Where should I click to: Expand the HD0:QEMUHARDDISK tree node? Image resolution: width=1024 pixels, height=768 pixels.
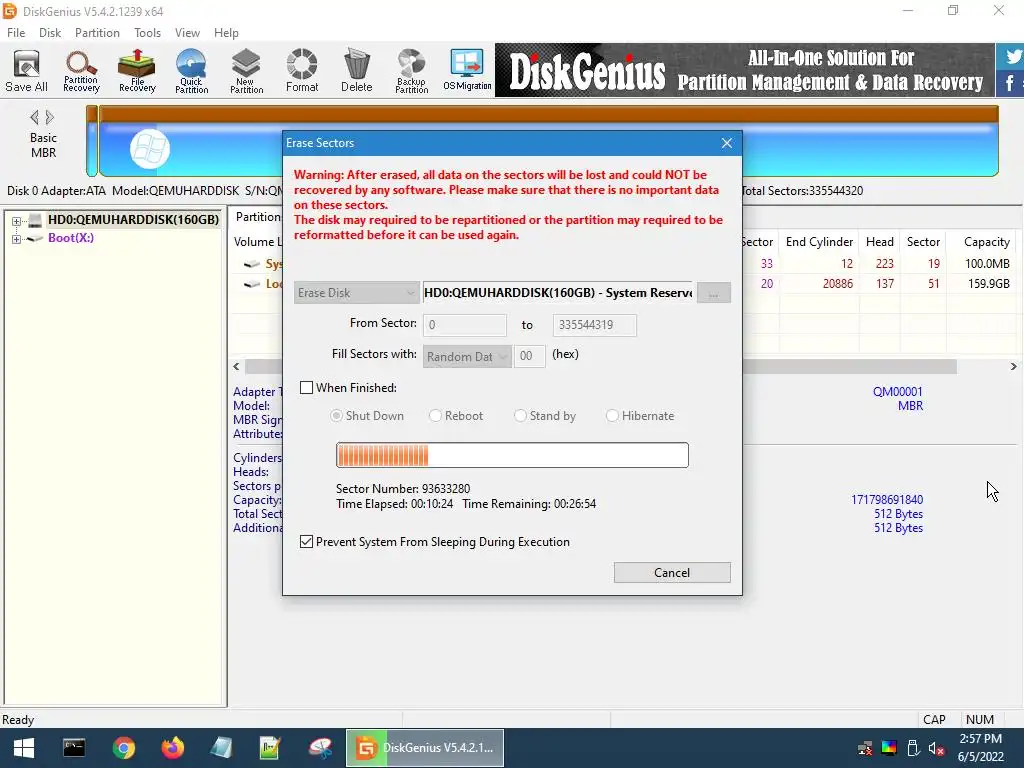point(16,221)
